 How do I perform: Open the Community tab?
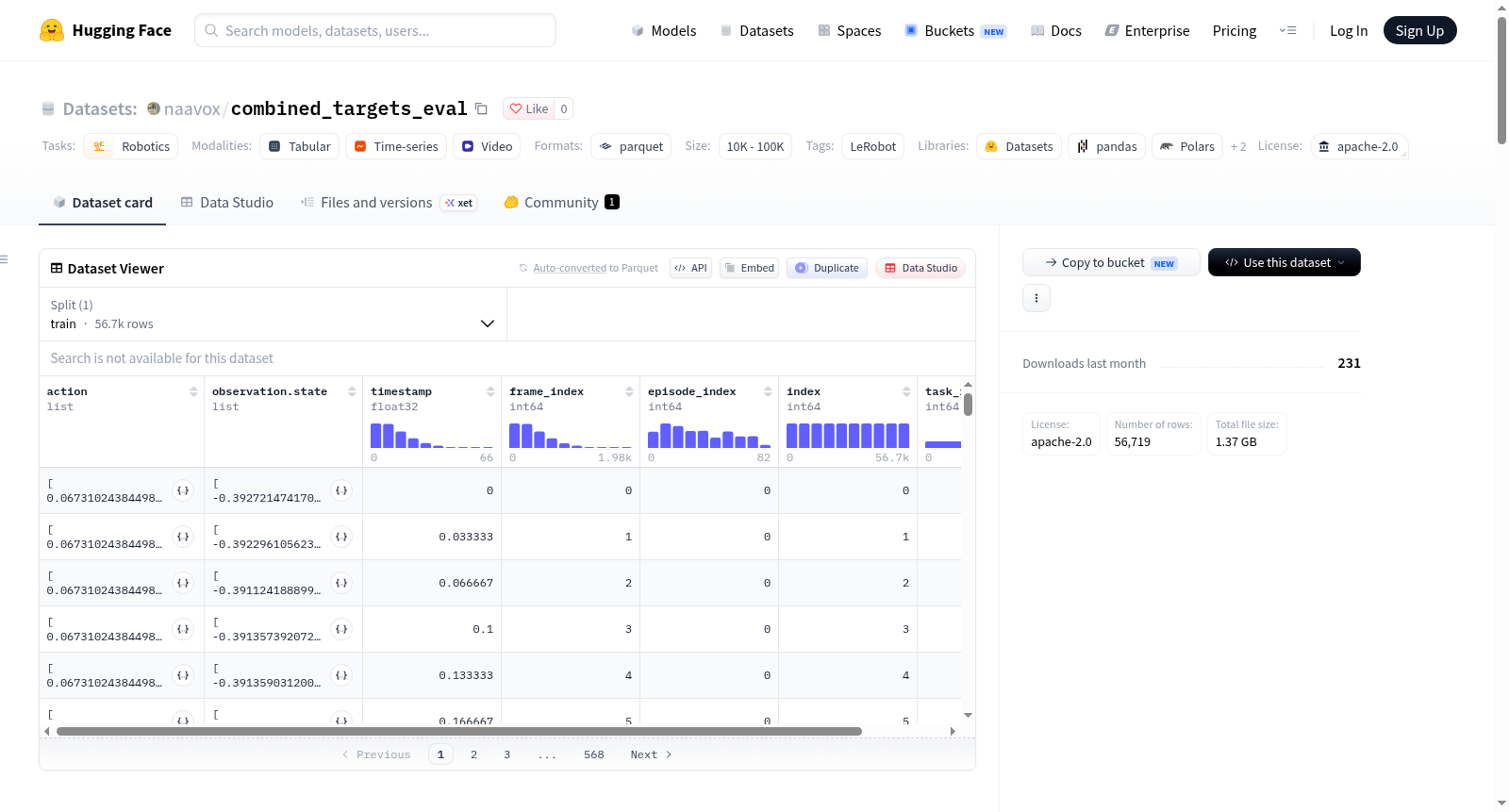point(561,203)
